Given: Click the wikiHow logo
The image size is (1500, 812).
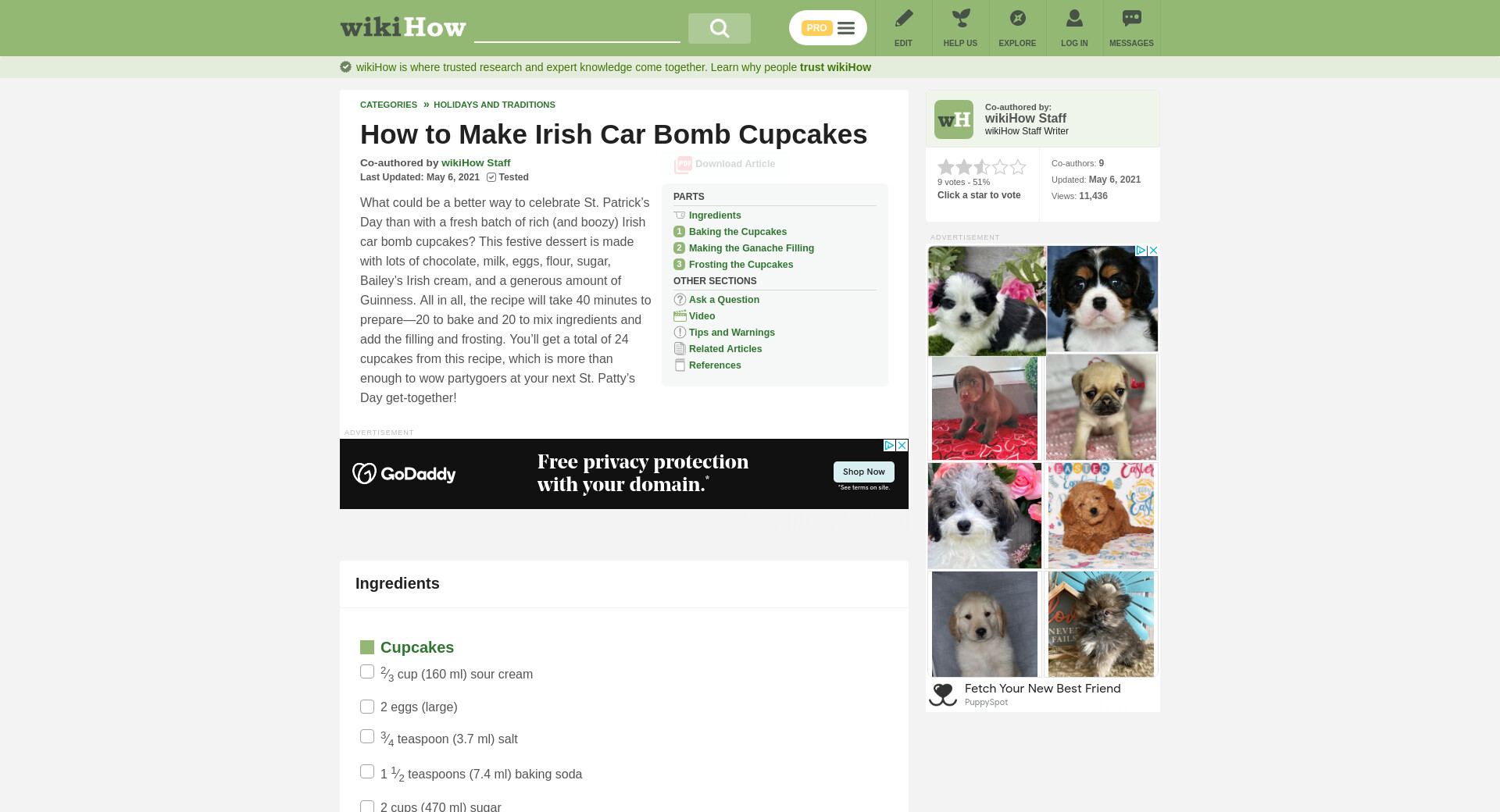Looking at the screenshot, I should click(x=403, y=27).
